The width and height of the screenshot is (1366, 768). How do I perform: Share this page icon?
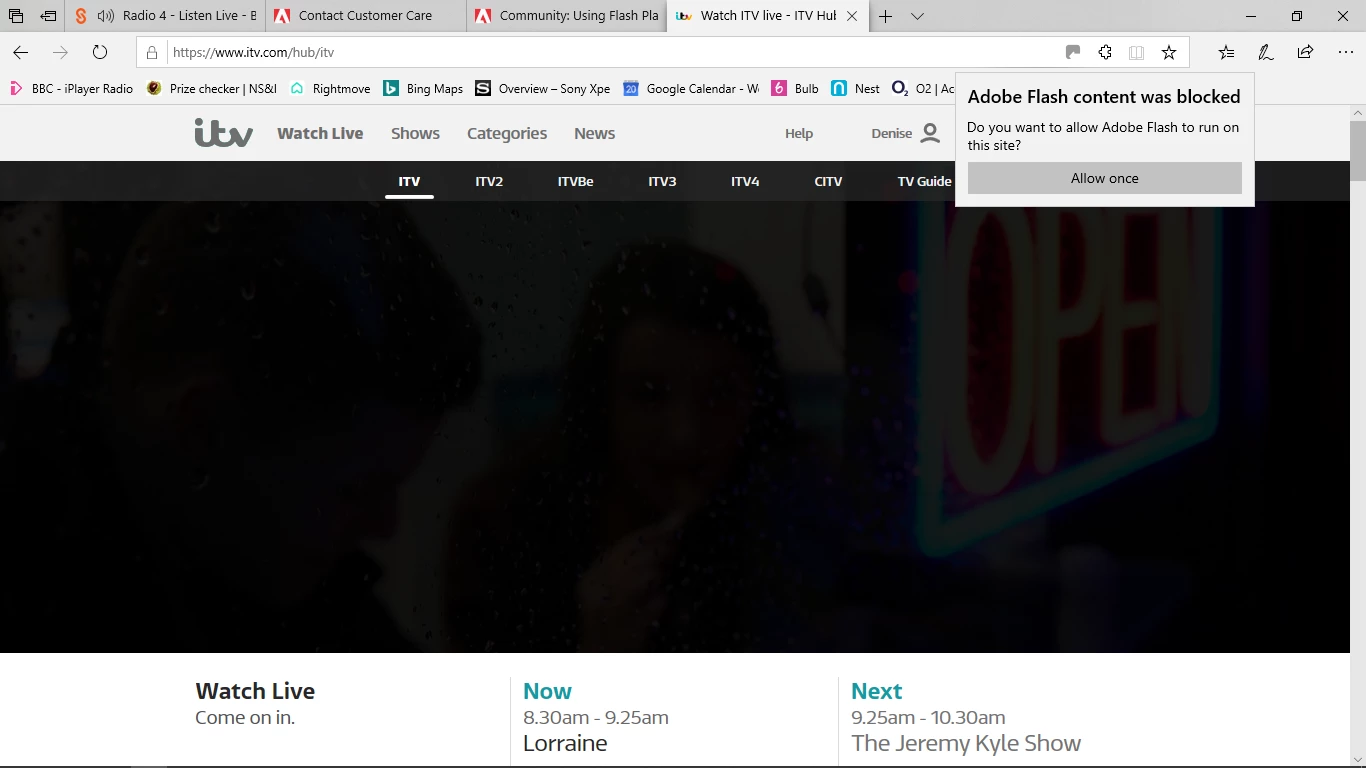coord(1305,52)
